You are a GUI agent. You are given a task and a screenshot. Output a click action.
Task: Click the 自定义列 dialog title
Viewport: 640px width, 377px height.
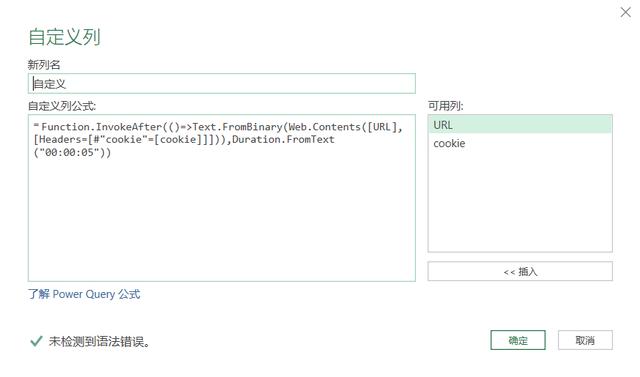tap(64, 37)
